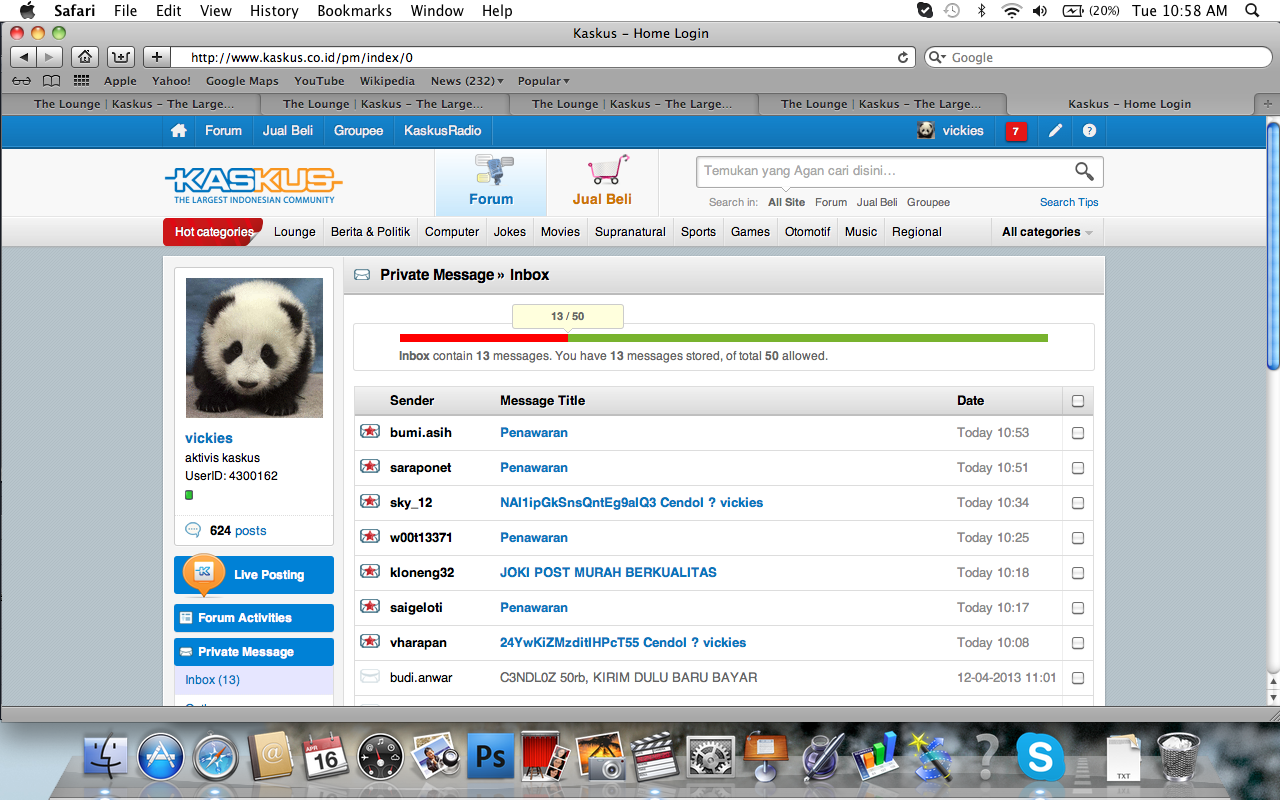The image size is (1280, 800).
Task: Click the Groupee search filter
Action: pyautogui.click(x=928, y=202)
